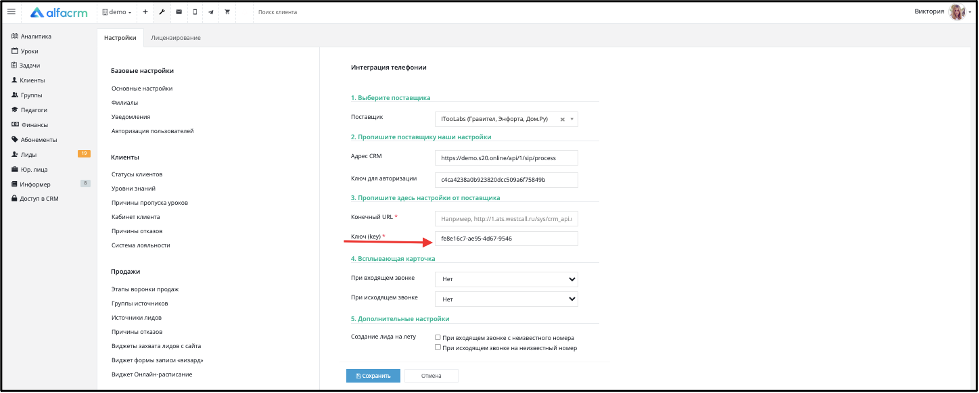
Task: Open Статусы клиентов link
Action: (x=137, y=174)
